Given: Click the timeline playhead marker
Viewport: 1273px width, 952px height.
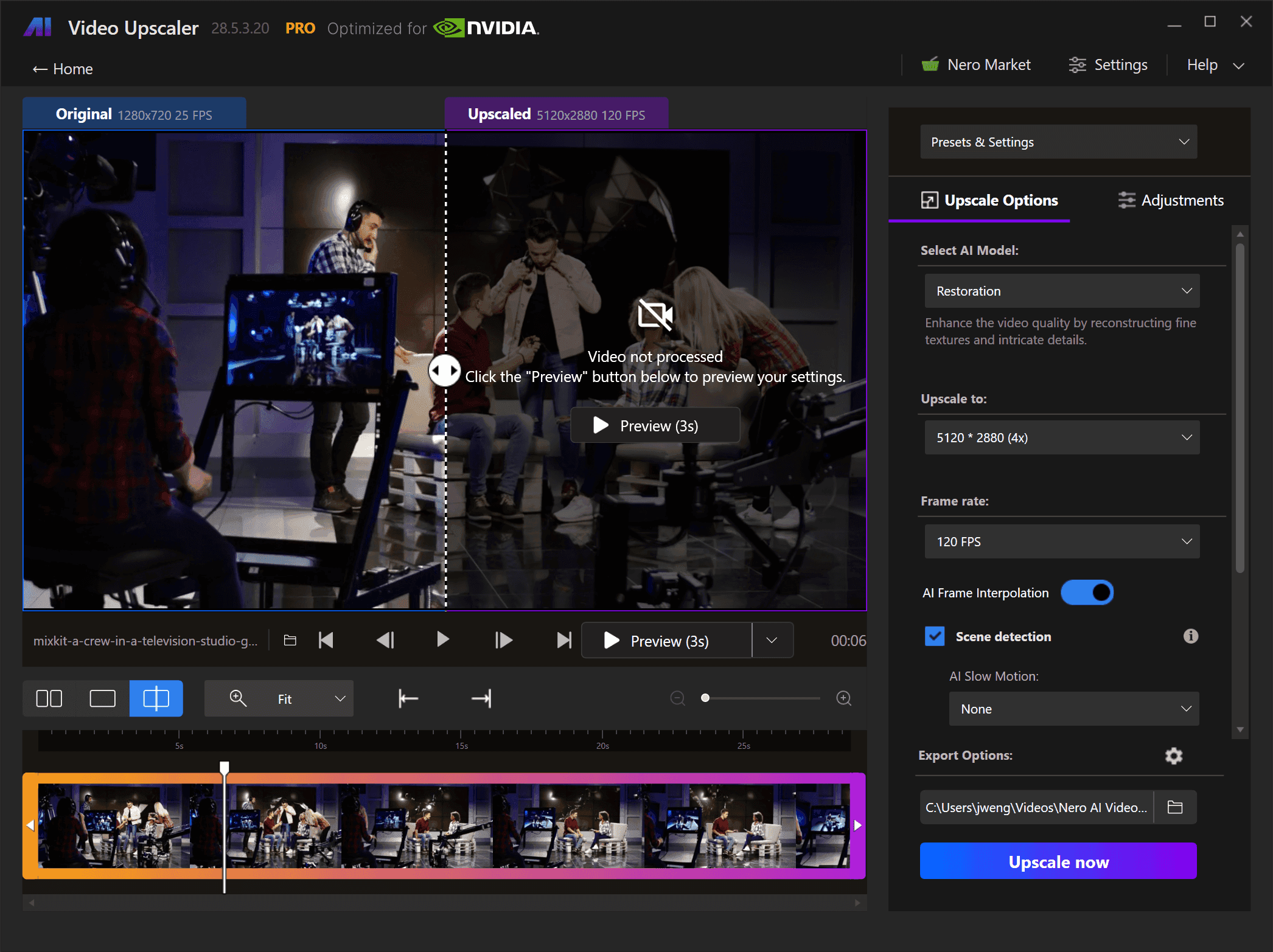Looking at the screenshot, I should [225, 768].
